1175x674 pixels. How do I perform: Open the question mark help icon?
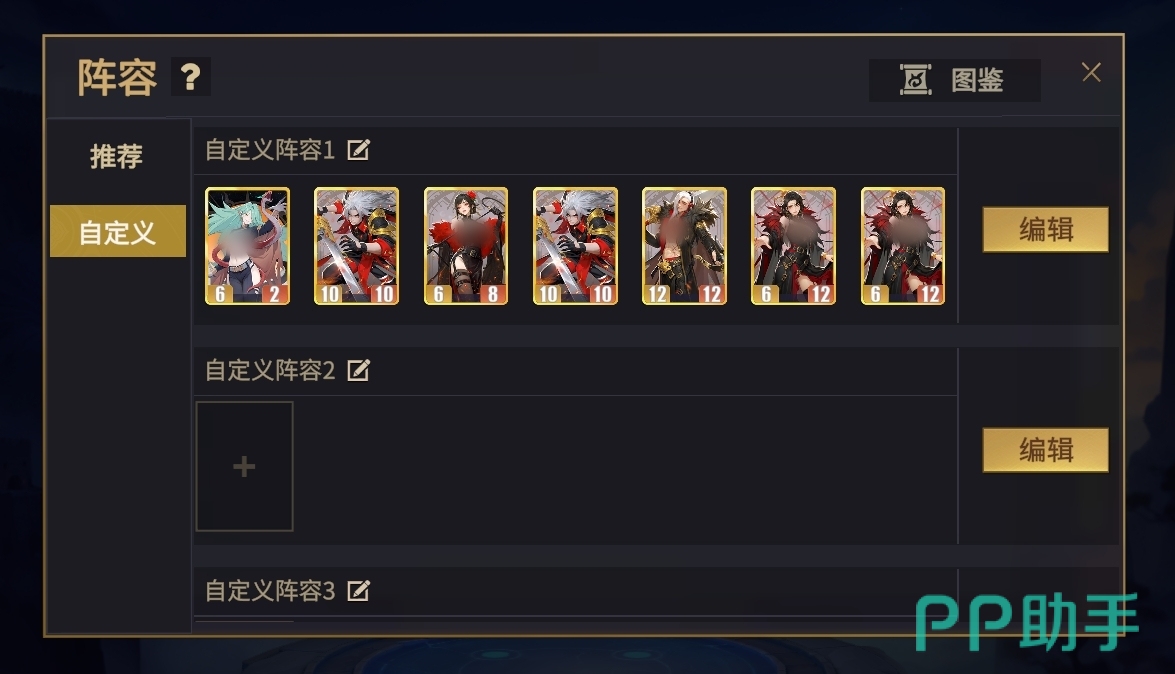click(190, 77)
